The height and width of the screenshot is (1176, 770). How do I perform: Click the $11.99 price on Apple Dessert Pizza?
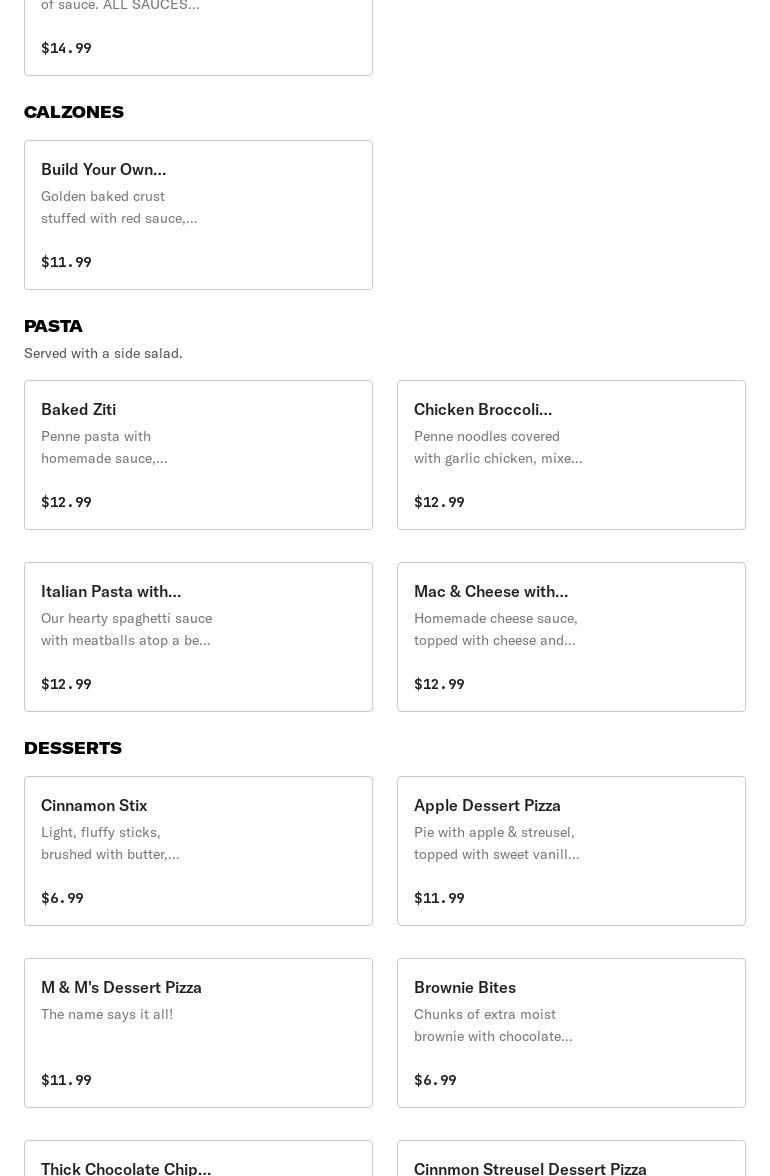[439, 898]
